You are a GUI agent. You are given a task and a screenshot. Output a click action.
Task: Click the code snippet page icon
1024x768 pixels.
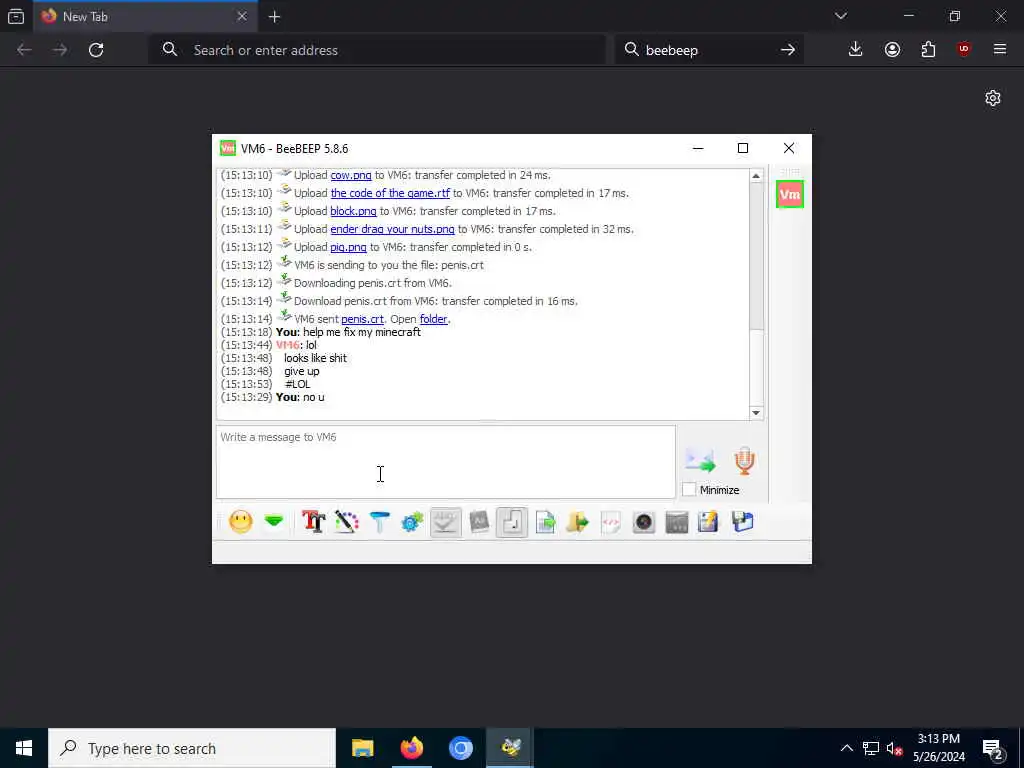click(611, 522)
